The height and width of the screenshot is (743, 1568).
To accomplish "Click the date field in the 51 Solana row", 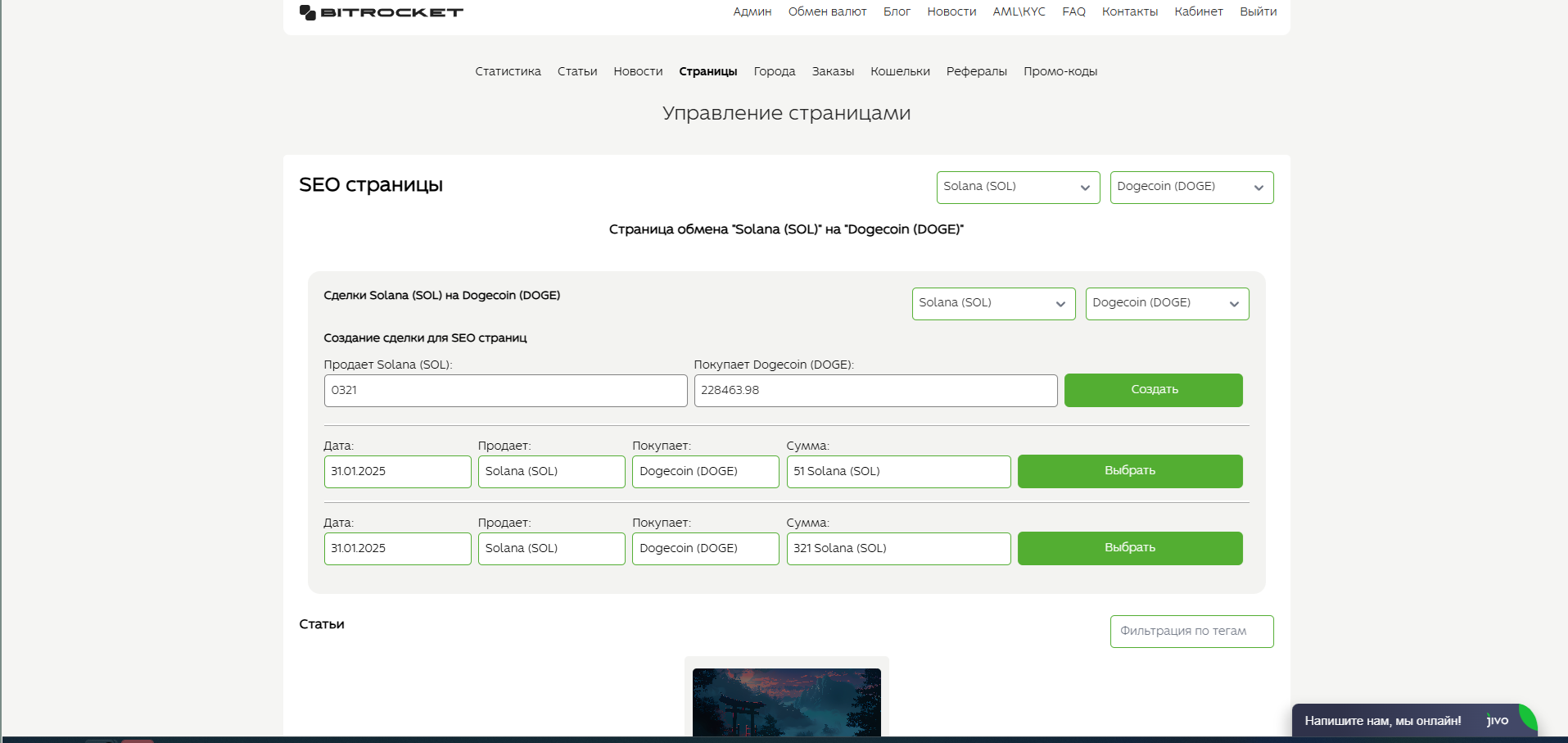I will [x=397, y=472].
